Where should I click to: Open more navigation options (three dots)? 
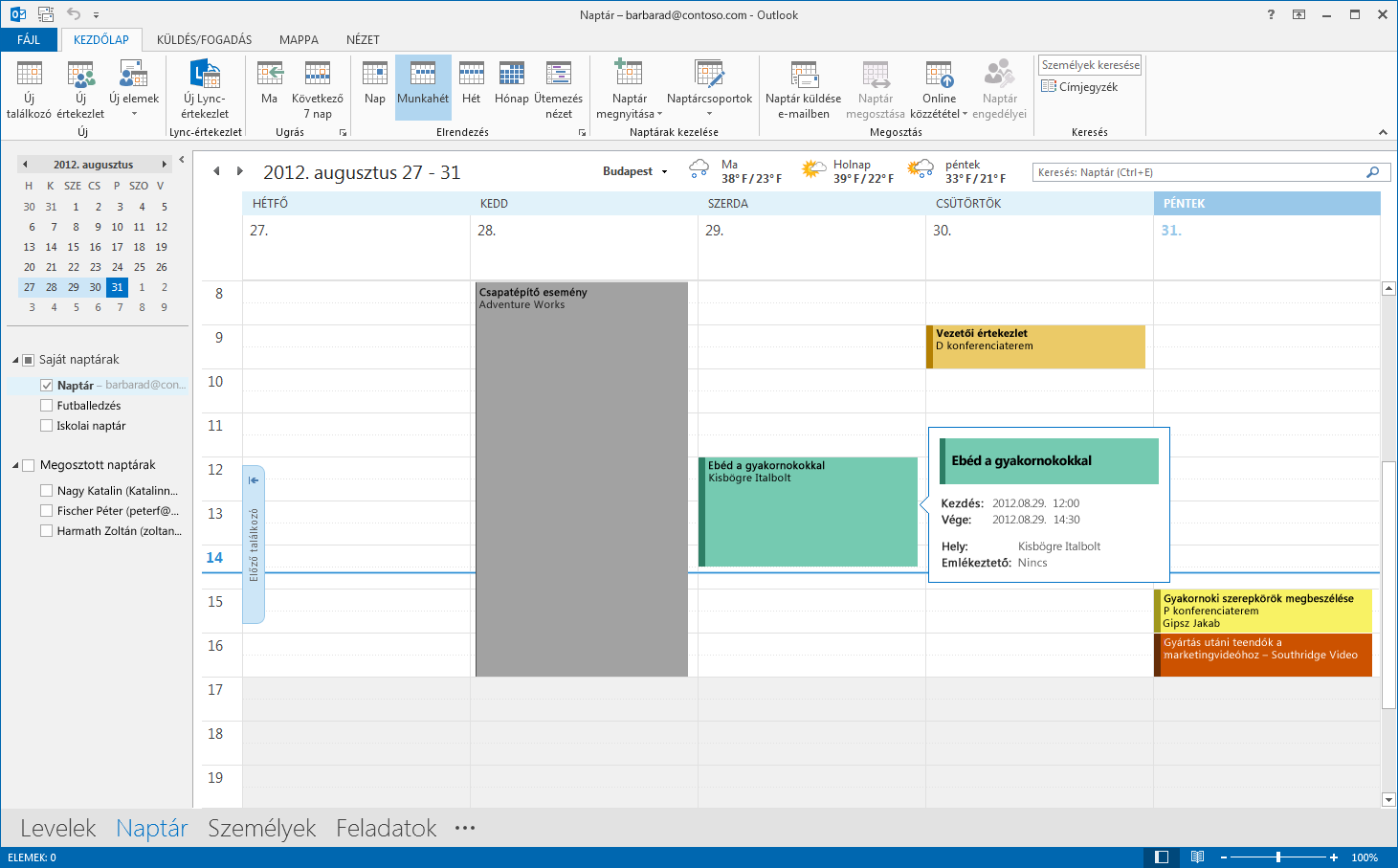tap(465, 828)
